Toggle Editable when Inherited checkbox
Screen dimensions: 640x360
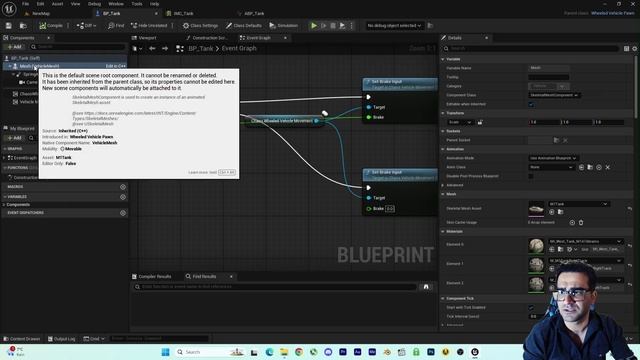(531, 104)
